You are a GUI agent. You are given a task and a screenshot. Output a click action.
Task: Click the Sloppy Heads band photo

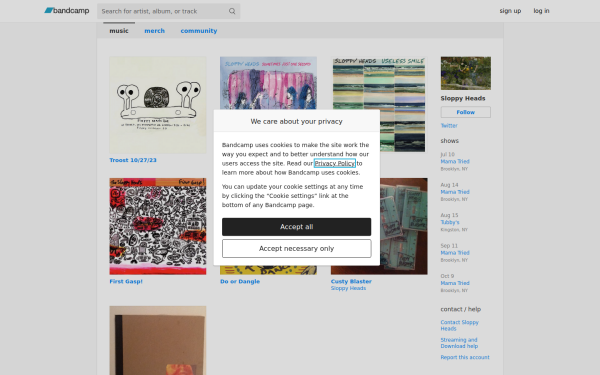pyautogui.click(x=466, y=73)
